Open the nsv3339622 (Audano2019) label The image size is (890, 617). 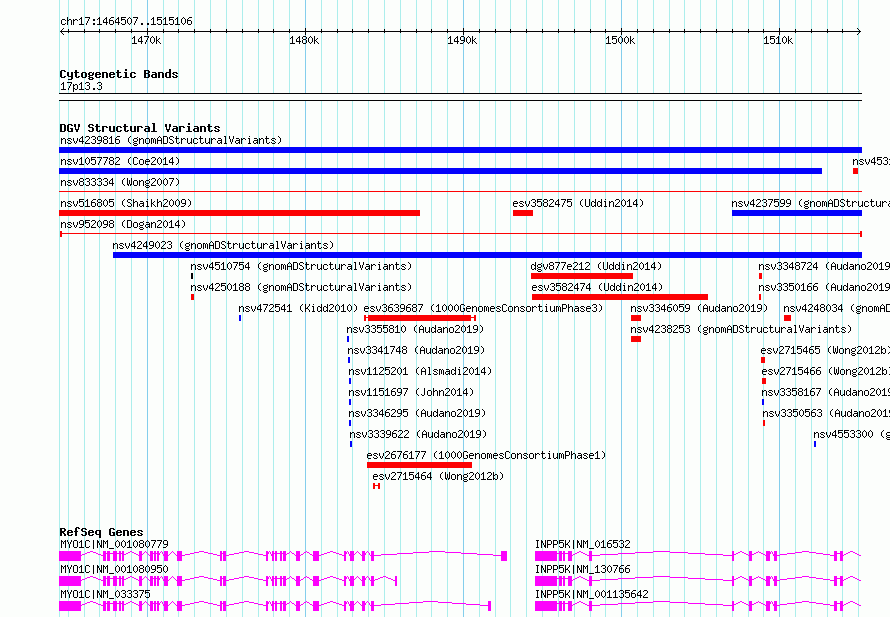click(x=418, y=434)
